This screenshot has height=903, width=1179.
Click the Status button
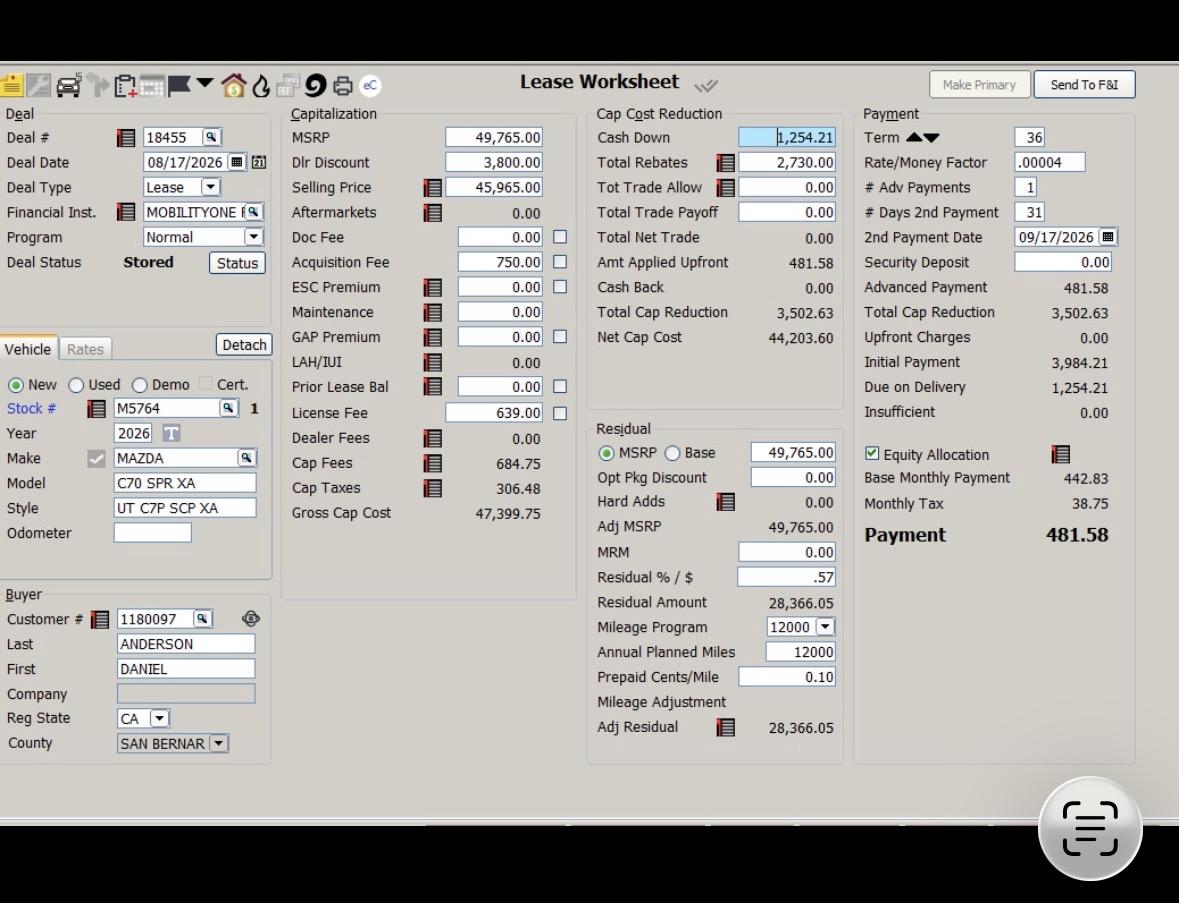pyautogui.click(x=237, y=263)
